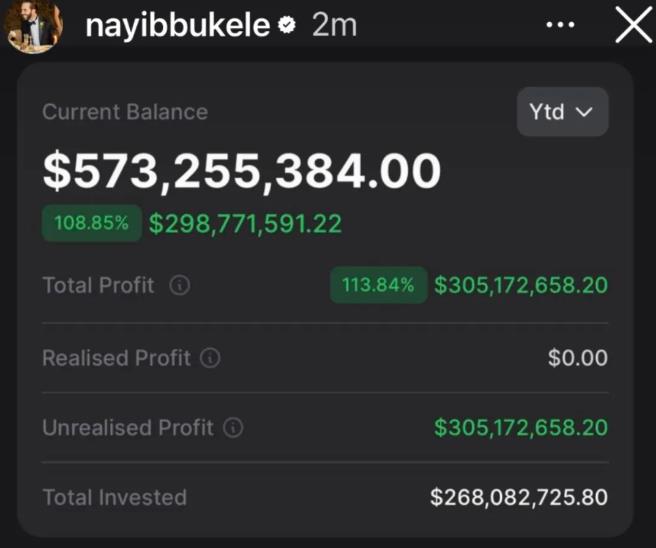656x548 pixels.
Task: Click the Realised Profit $0.00 value
Action: click(578, 358)
